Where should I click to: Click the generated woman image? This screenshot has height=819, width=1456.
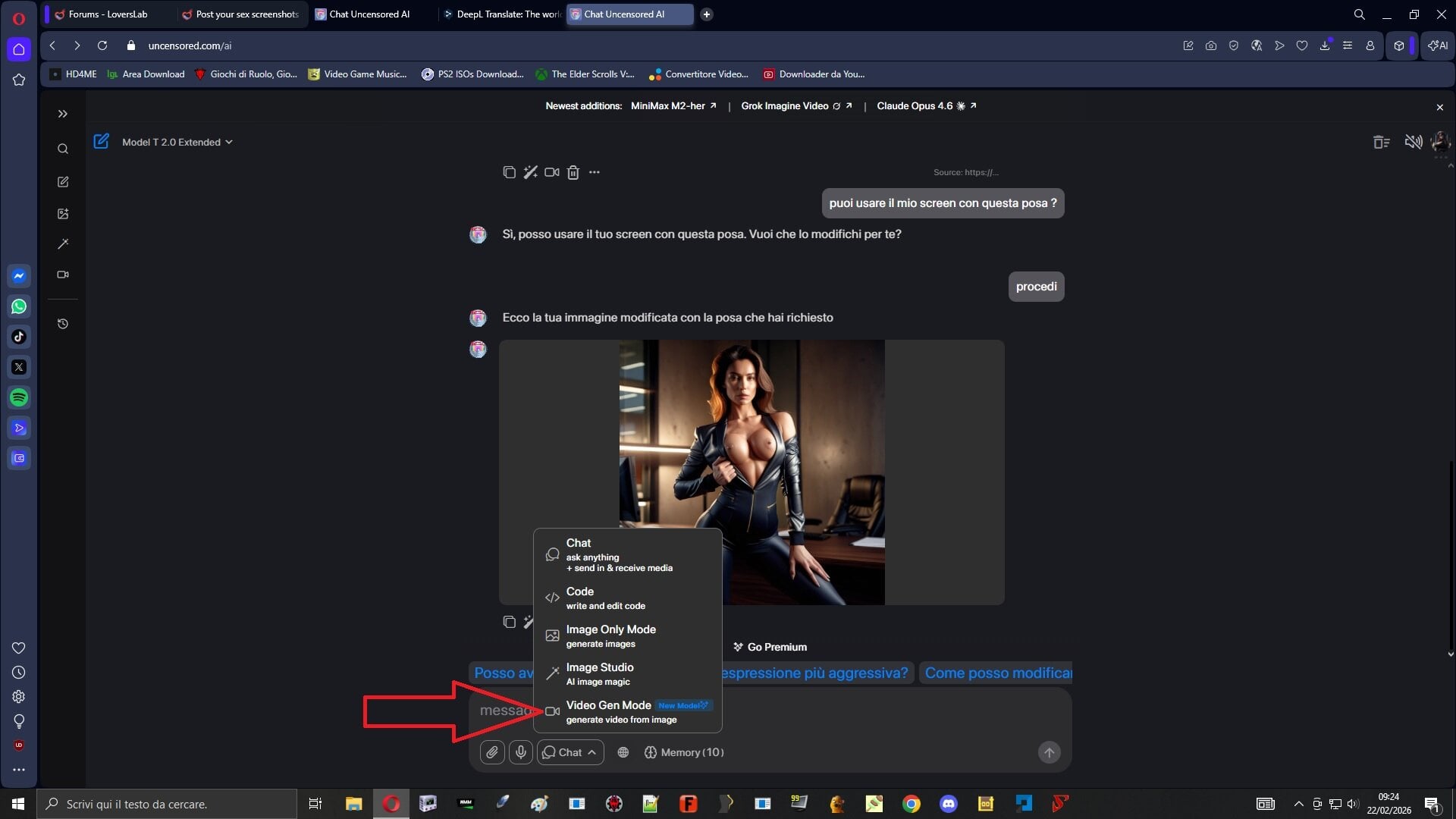coord(752,472)
